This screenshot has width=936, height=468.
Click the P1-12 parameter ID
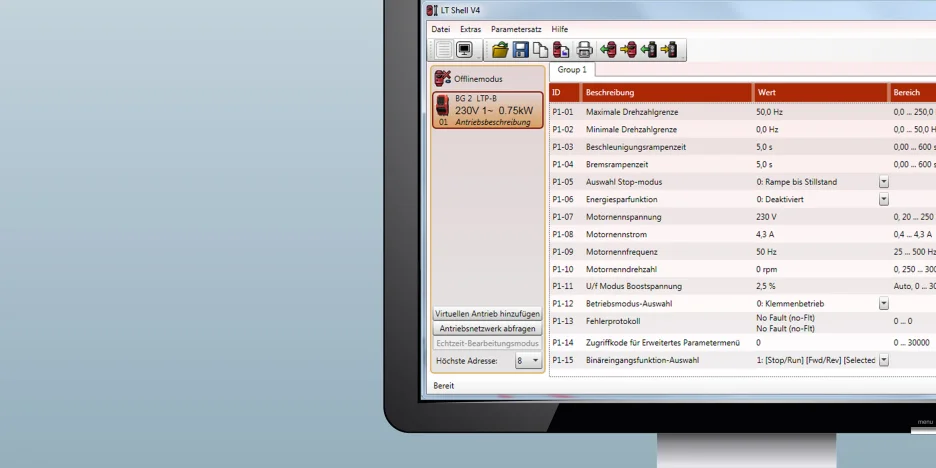click(562, 304)
